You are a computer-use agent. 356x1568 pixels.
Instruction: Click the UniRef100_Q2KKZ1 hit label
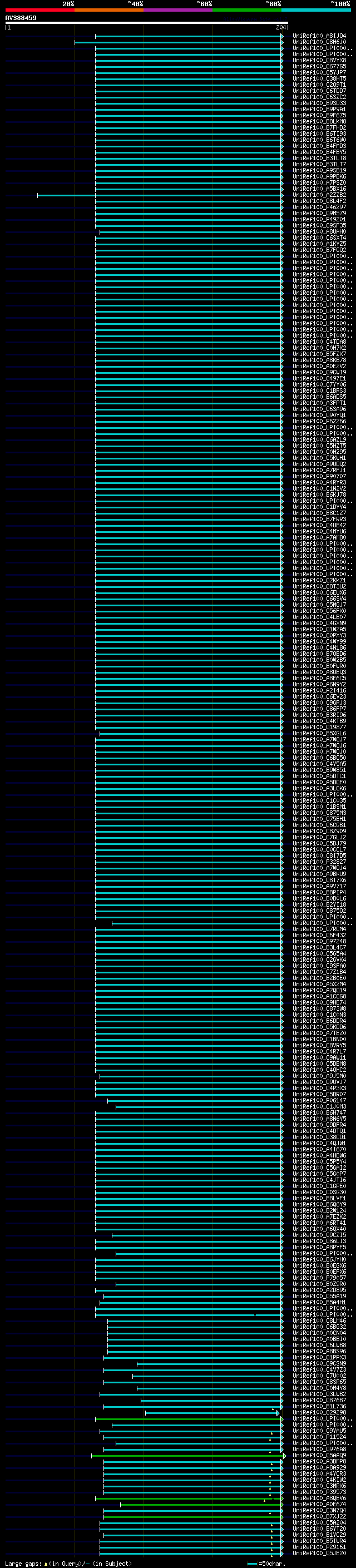(x=319, y=580)
